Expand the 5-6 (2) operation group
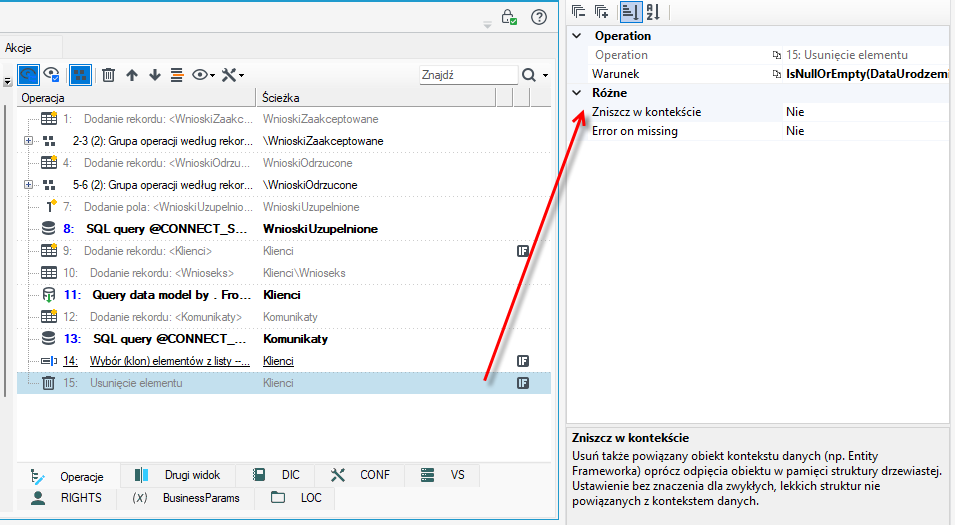The image size is (955, 525). tap(28, 185)
